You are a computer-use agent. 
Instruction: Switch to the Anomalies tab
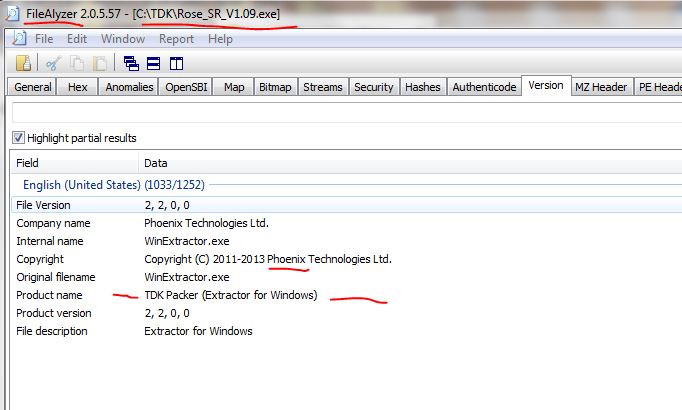pos(129,87)
